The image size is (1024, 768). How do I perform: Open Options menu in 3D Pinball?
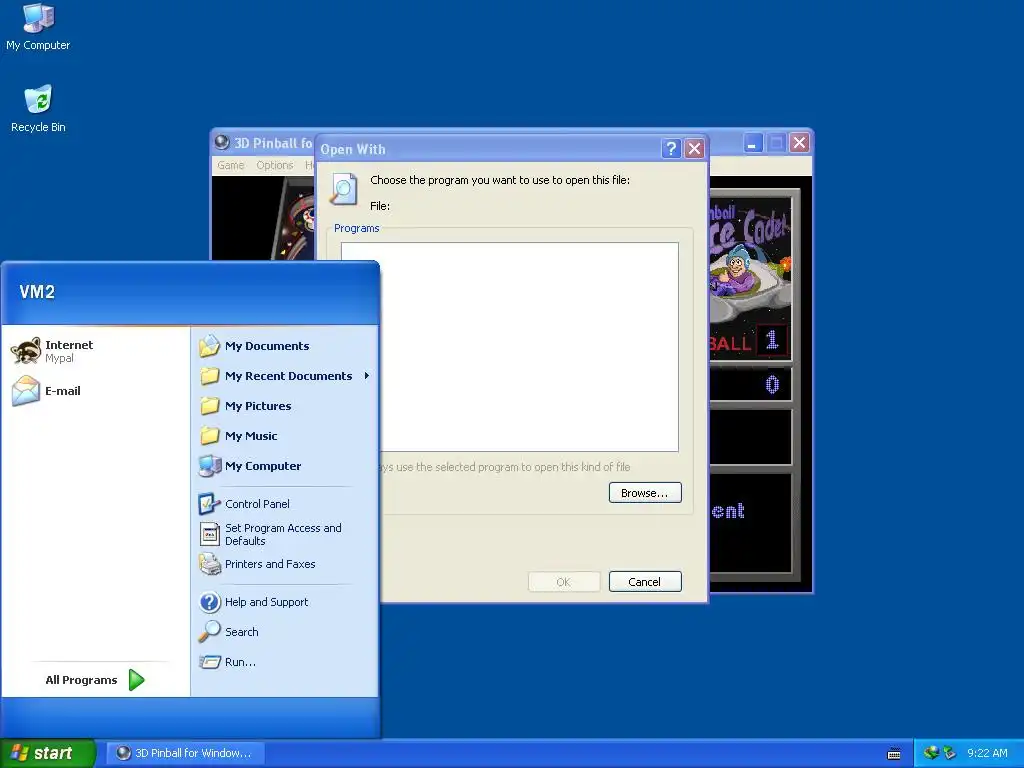click(275, 165)
